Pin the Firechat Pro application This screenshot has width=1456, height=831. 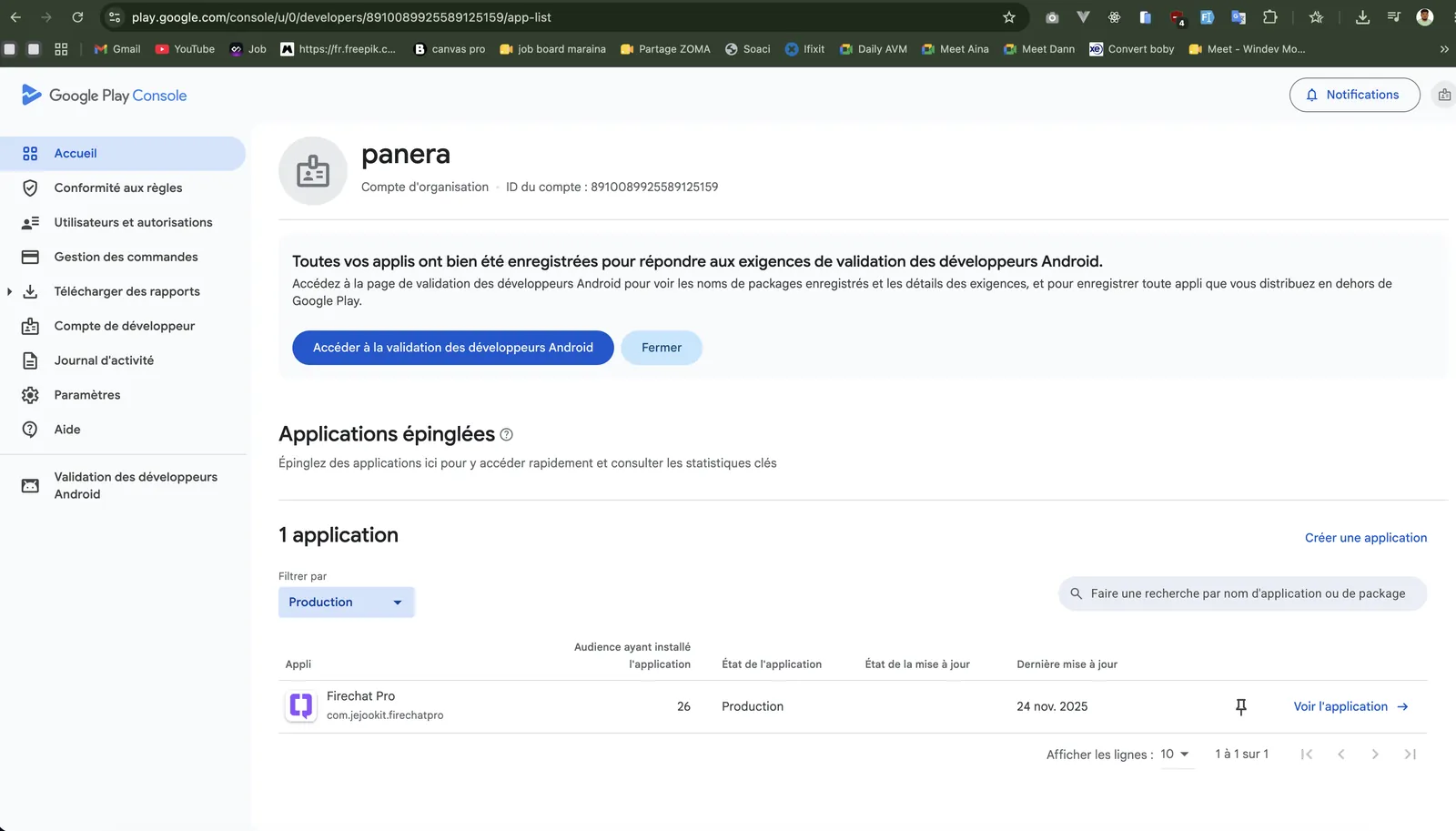pyautogui.click(x=1240, y=706)
